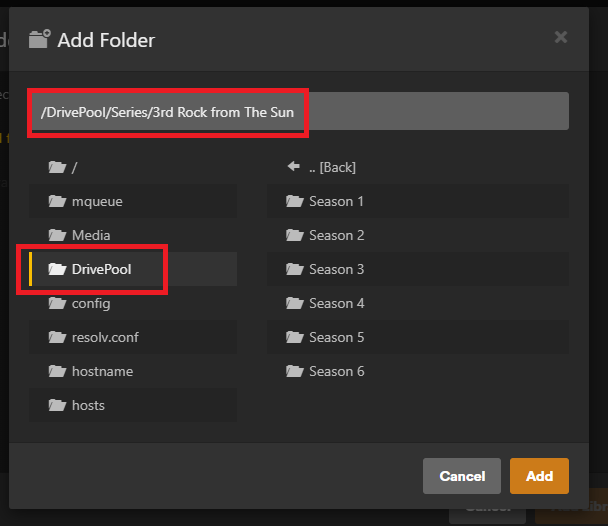This screenshot has height=526, width=608.
Task: Select the DrivePool folder
Action: tap(101, 269)
